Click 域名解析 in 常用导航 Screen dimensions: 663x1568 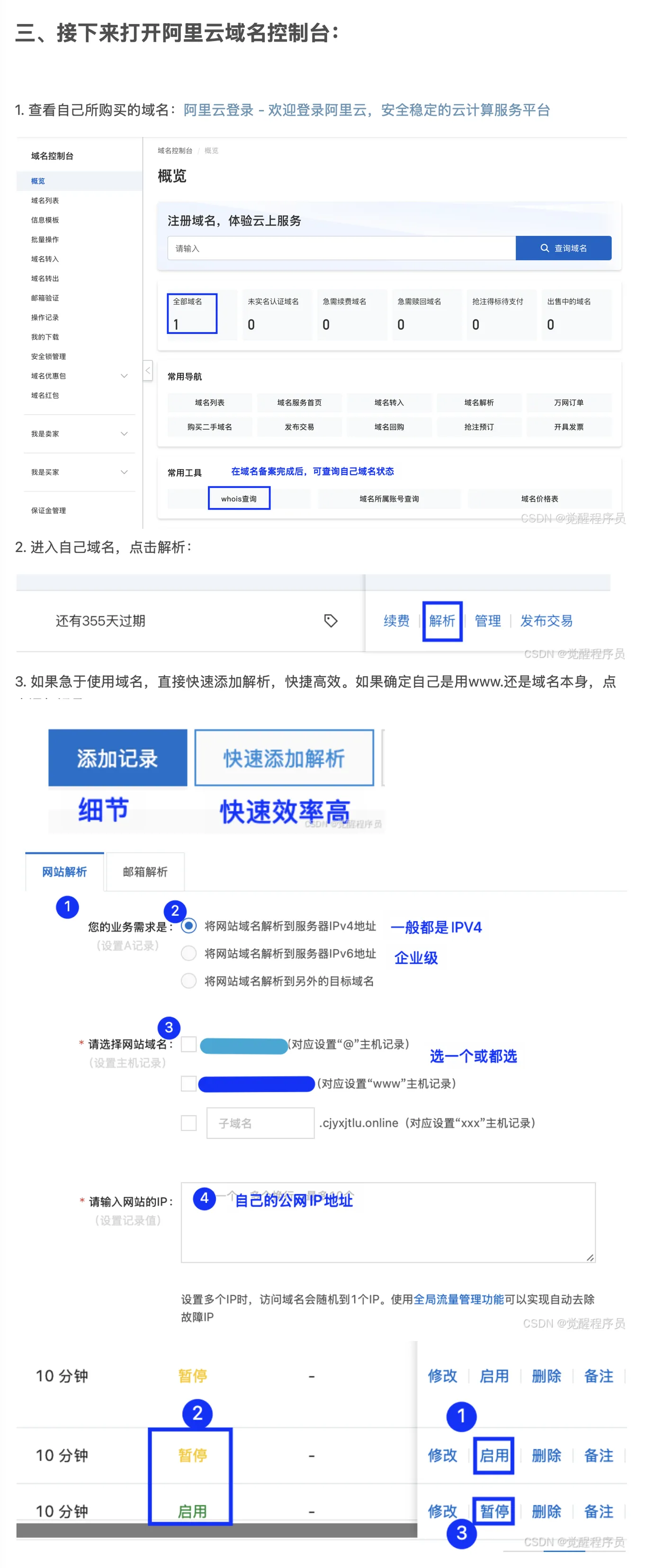[x=479, y=402]
